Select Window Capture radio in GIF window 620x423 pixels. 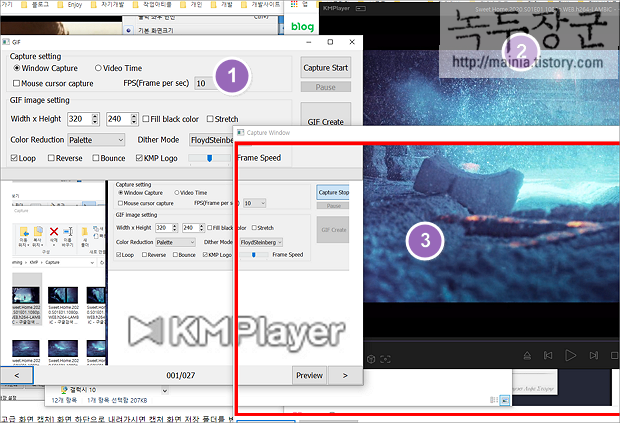coord(17,68)
